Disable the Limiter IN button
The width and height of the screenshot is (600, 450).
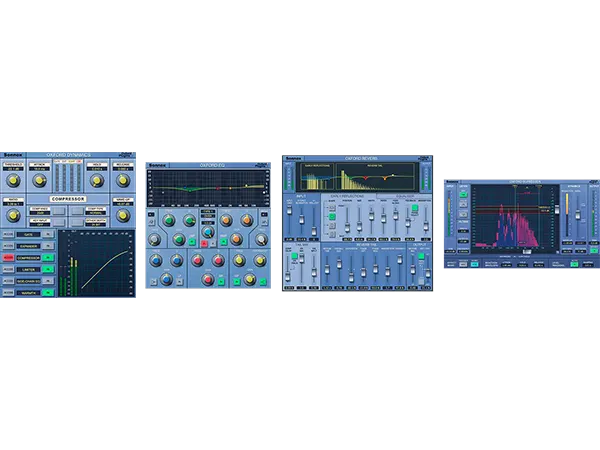click(x=48, y=269)
